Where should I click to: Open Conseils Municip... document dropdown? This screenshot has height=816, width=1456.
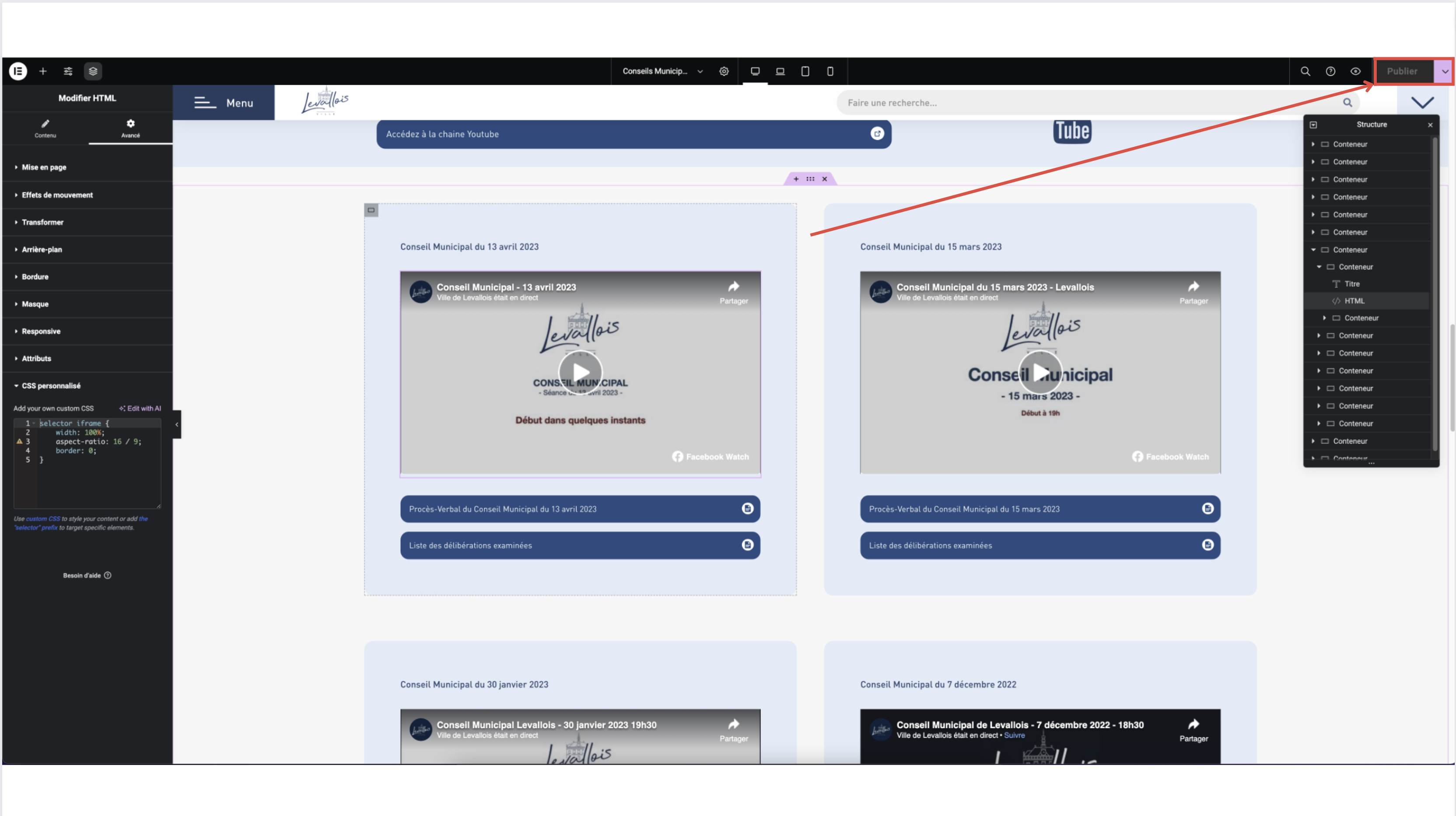tap(662, 71)
